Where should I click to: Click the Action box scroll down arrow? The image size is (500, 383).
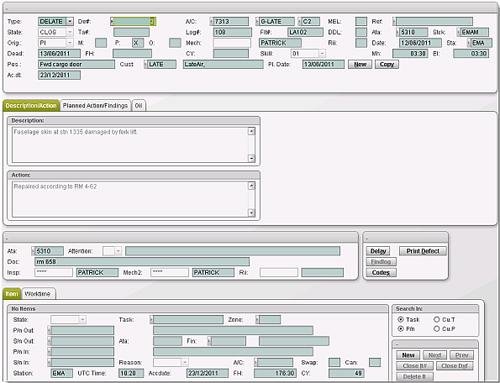coord(252,212)
